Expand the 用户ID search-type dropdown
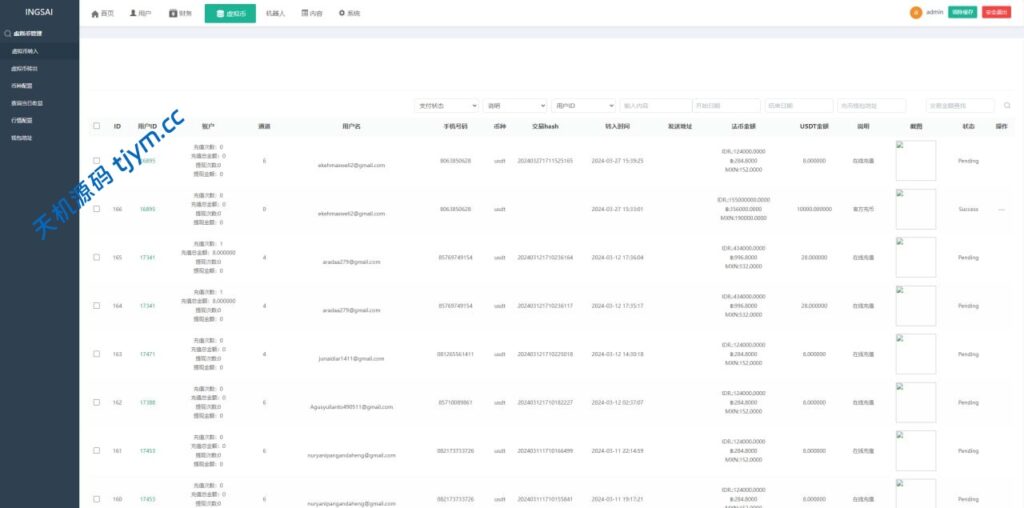The height and width of the screenshot is (508, 1024). point(583,105)
